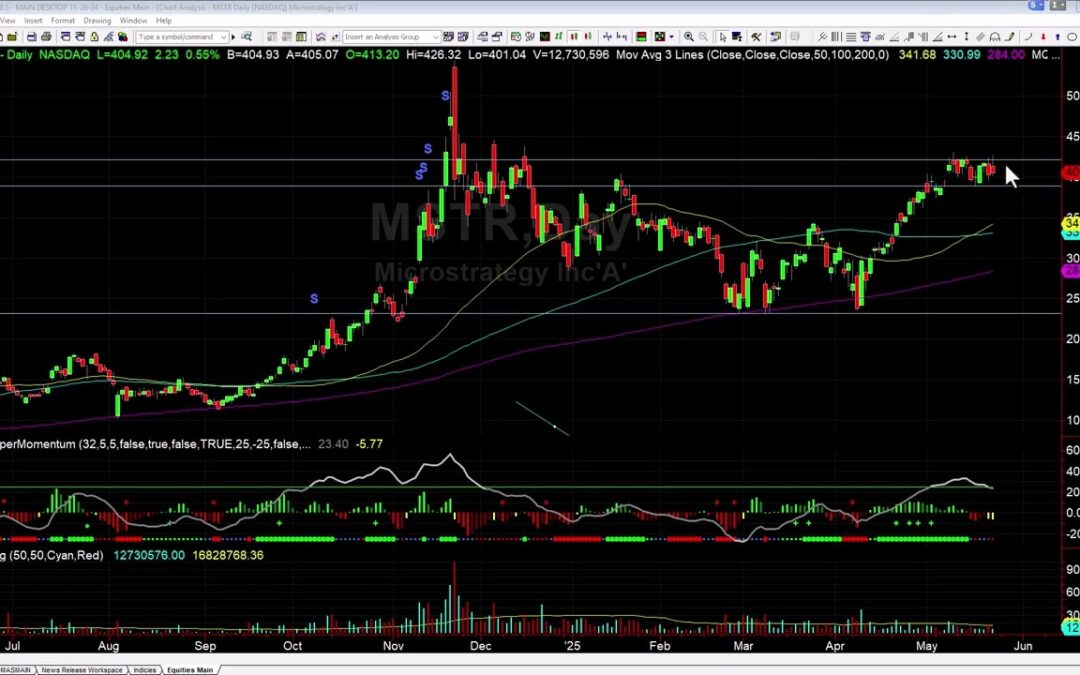Screen dimensions: 1080x675
Task: Click the green crossed square chart icon
Action: (x=659, y=37)
